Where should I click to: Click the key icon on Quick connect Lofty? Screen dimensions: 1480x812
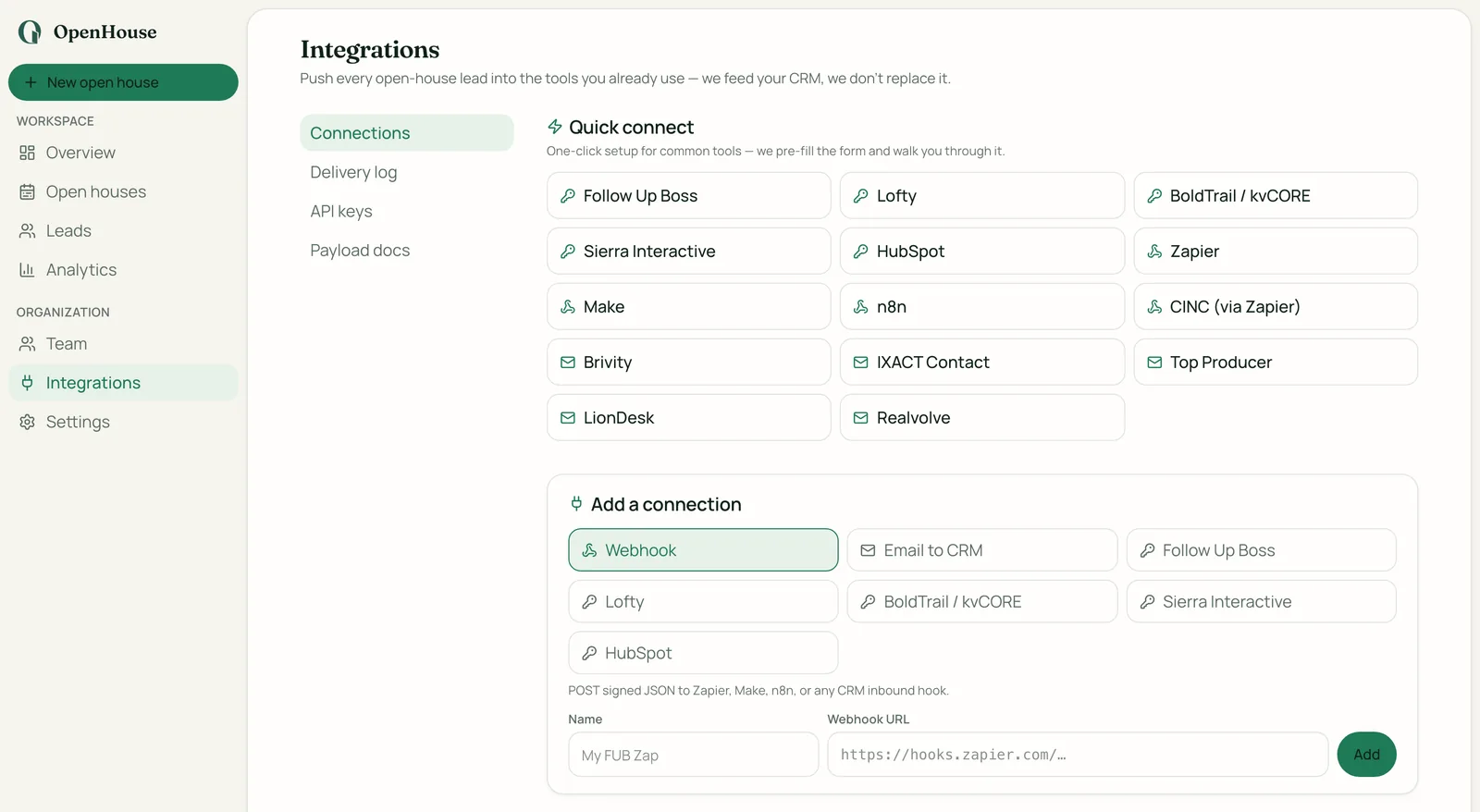pos(861,196)
